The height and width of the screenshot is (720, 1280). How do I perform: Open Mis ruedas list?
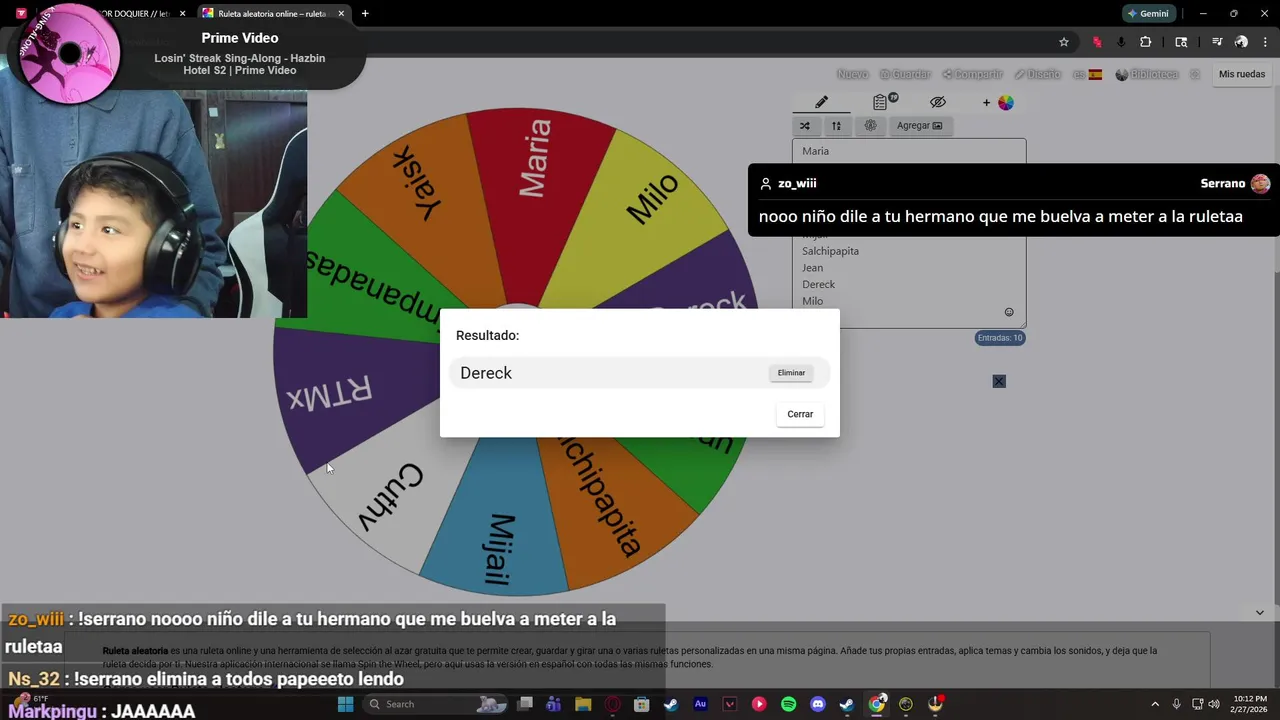coord(1242,74)
